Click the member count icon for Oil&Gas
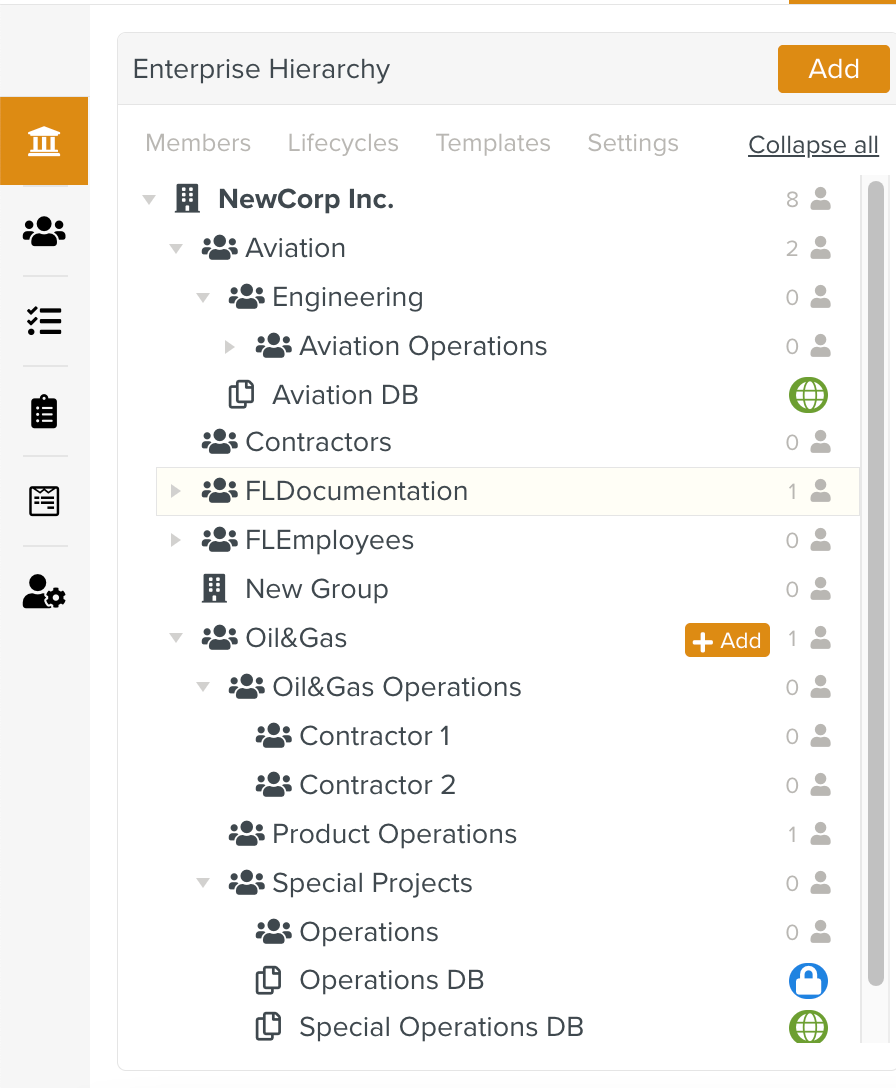 [820, 638]
